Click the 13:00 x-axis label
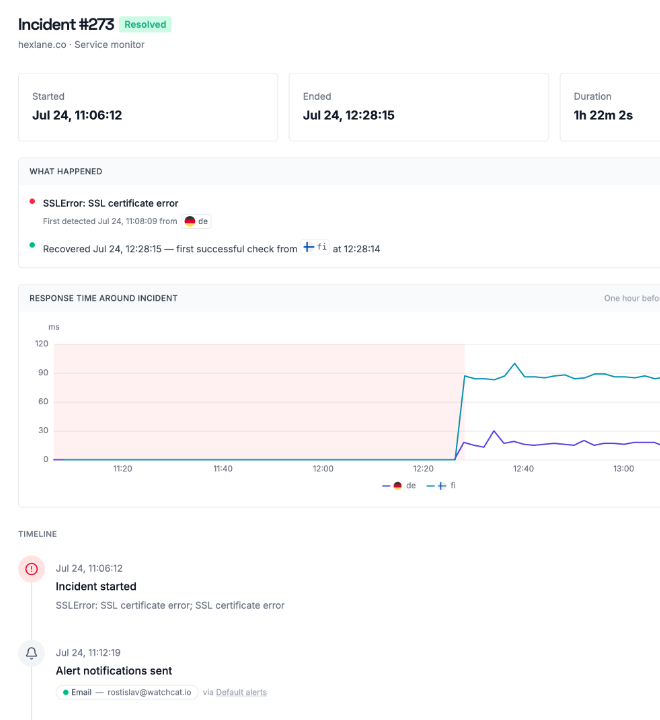 point(623,468)
